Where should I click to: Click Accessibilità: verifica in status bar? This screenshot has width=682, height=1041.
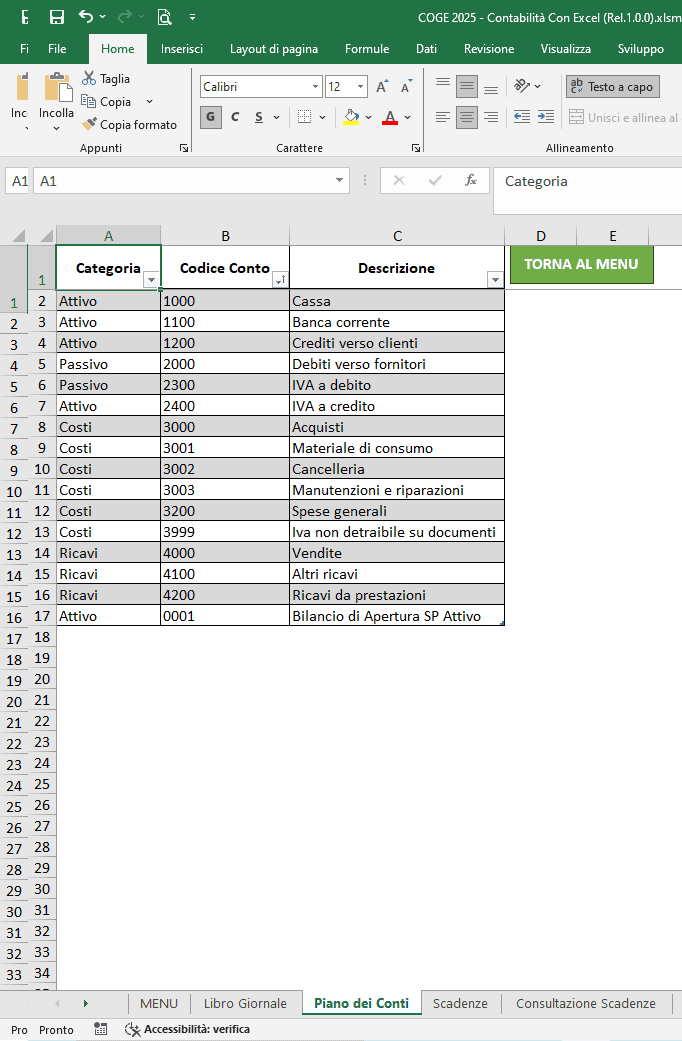[188, 1030]
